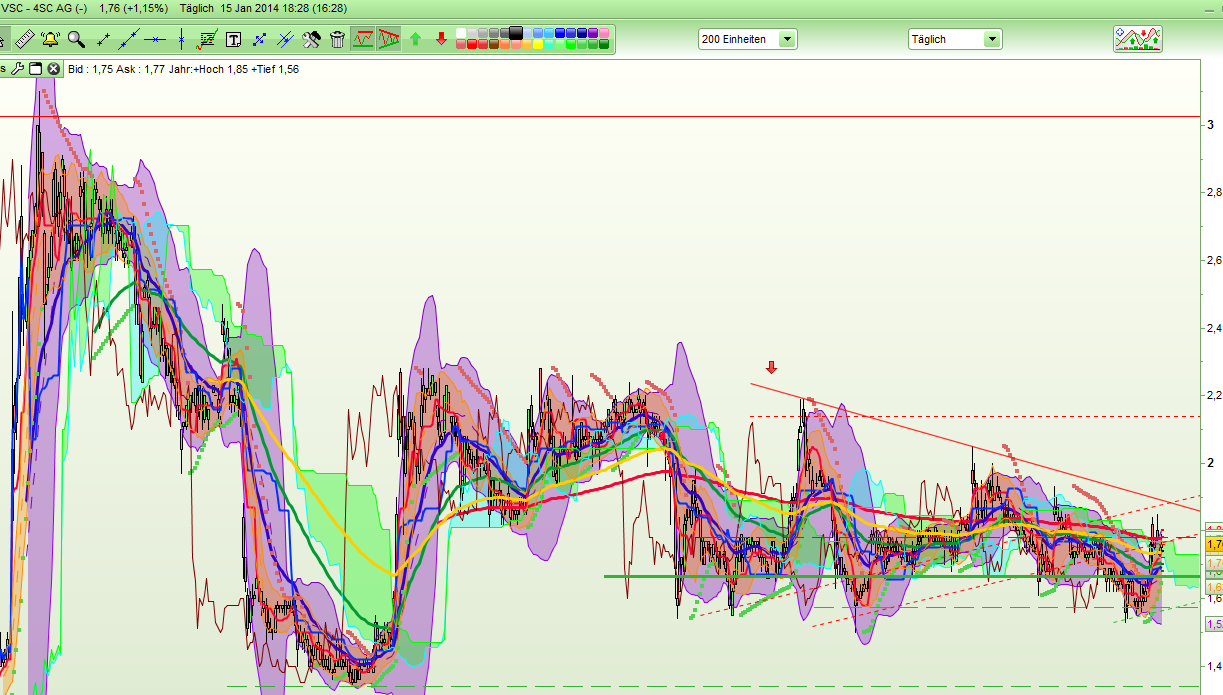1223x695 pixels.
Task: Click the 2,8 value on the price axis
Action: coord(1214,192)
